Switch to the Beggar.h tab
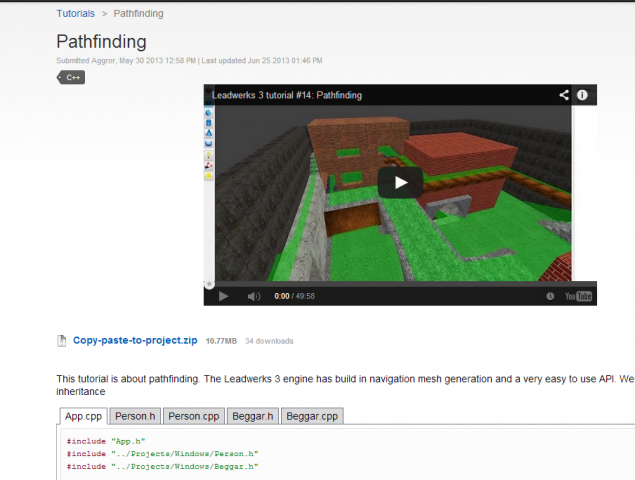 tap(253, 416)
